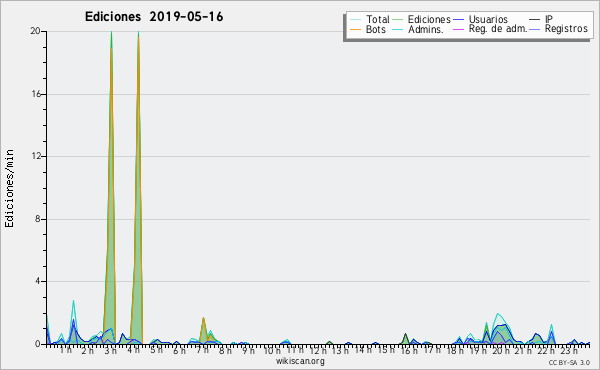Click the small orange peak near 7 h
Screen dimensions: 600x370
point(203,331)
